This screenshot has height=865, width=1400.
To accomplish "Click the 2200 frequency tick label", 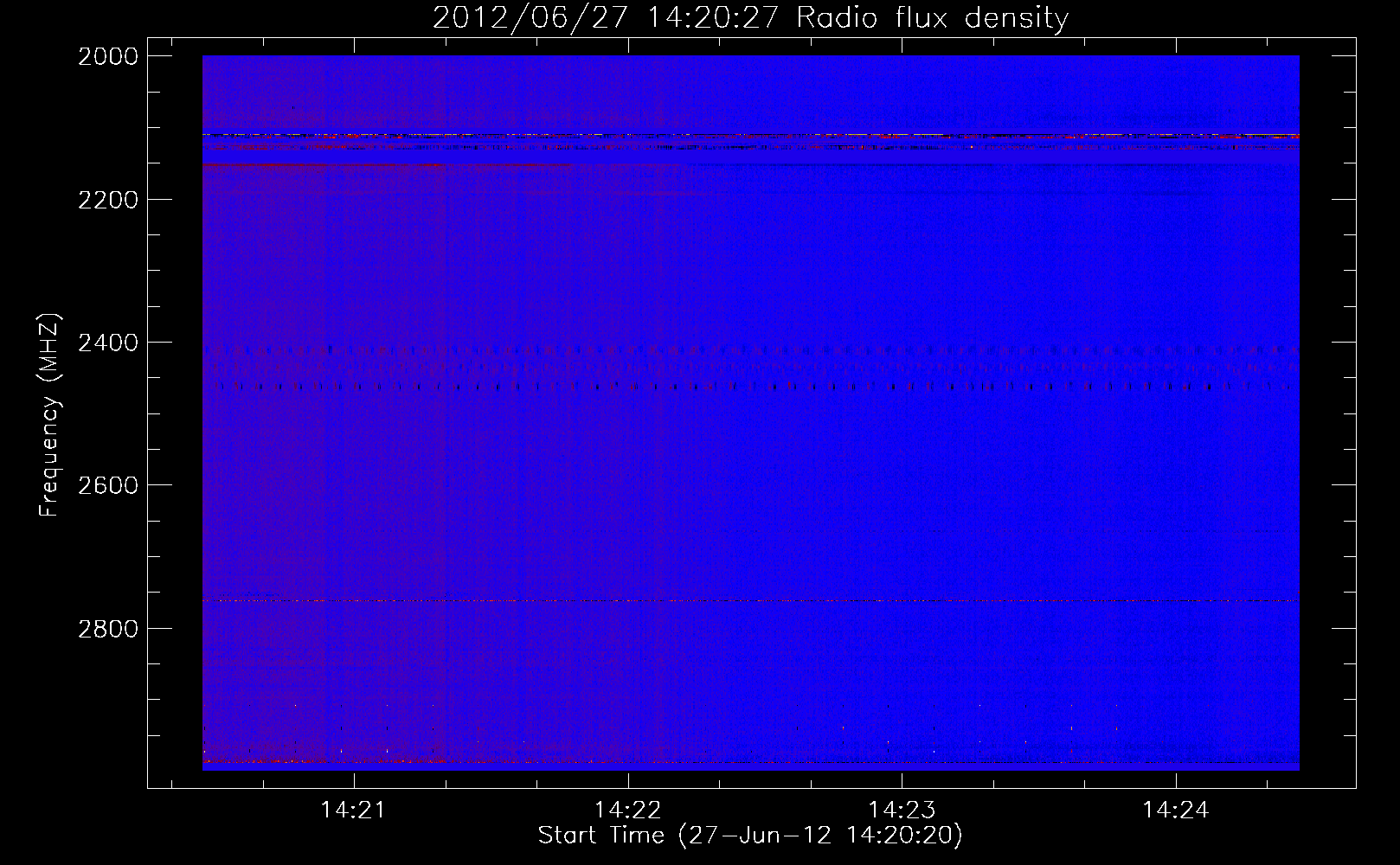I will (108, 200).
